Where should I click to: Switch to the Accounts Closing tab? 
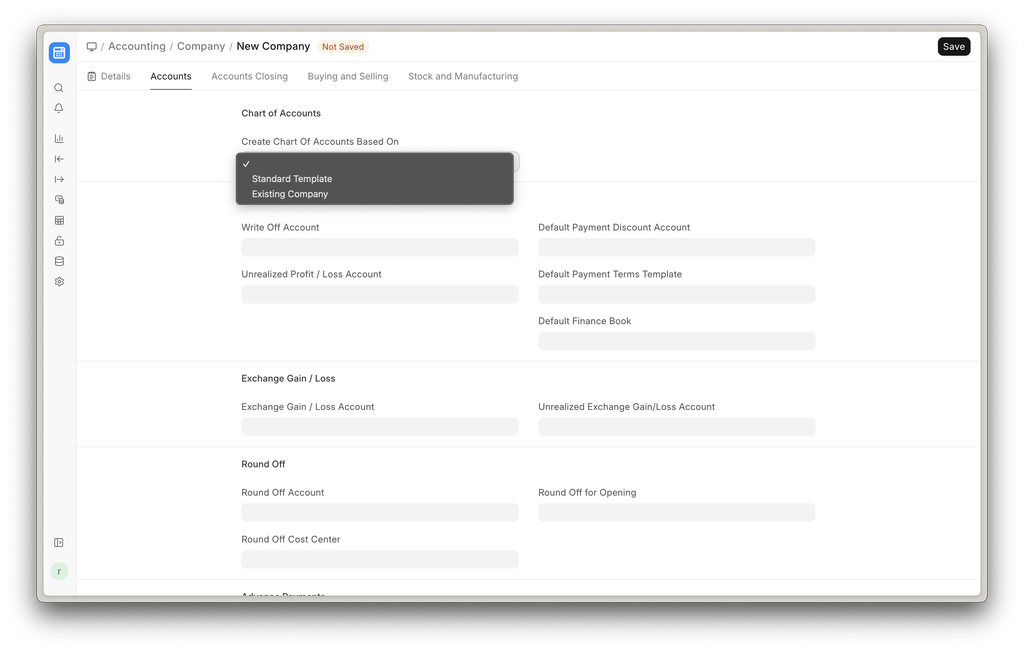[x=249, y=76]
